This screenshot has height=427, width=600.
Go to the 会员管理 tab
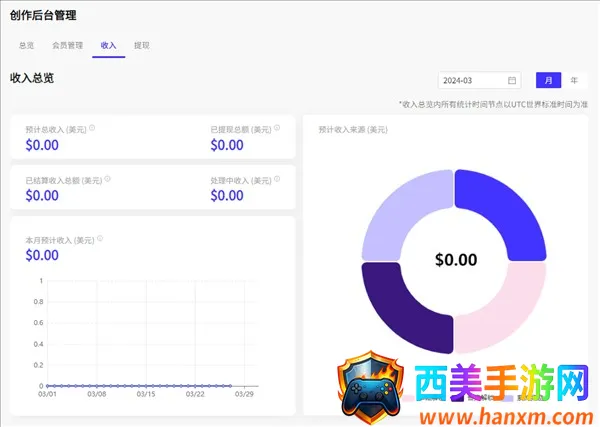coord(68,45)
